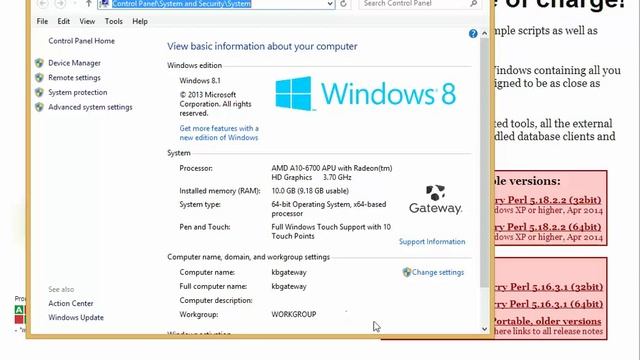Click the scroll up arrow
The width and height of the screenshot is (640, 360).
tap(484, 33)
